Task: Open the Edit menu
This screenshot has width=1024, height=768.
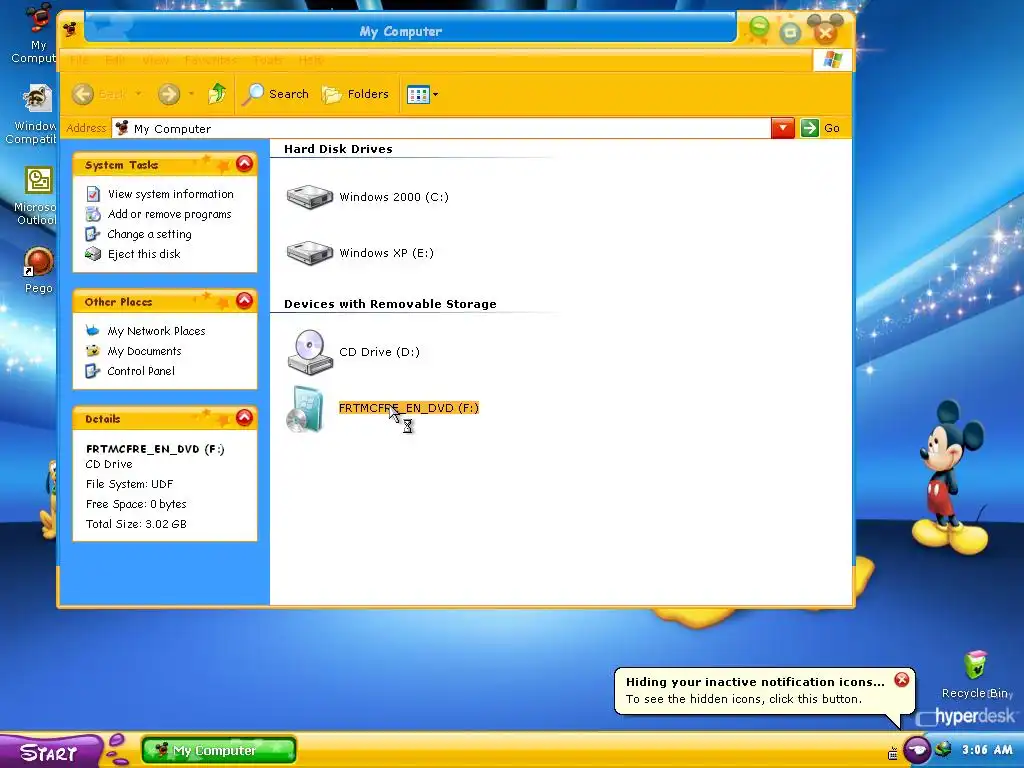Action: pos(115,60)
